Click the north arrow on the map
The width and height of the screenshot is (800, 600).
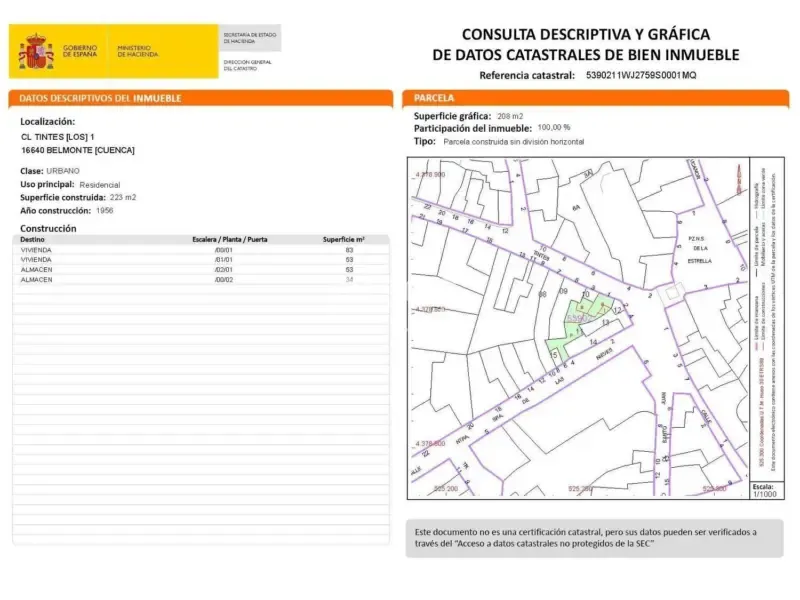(739, 179)
